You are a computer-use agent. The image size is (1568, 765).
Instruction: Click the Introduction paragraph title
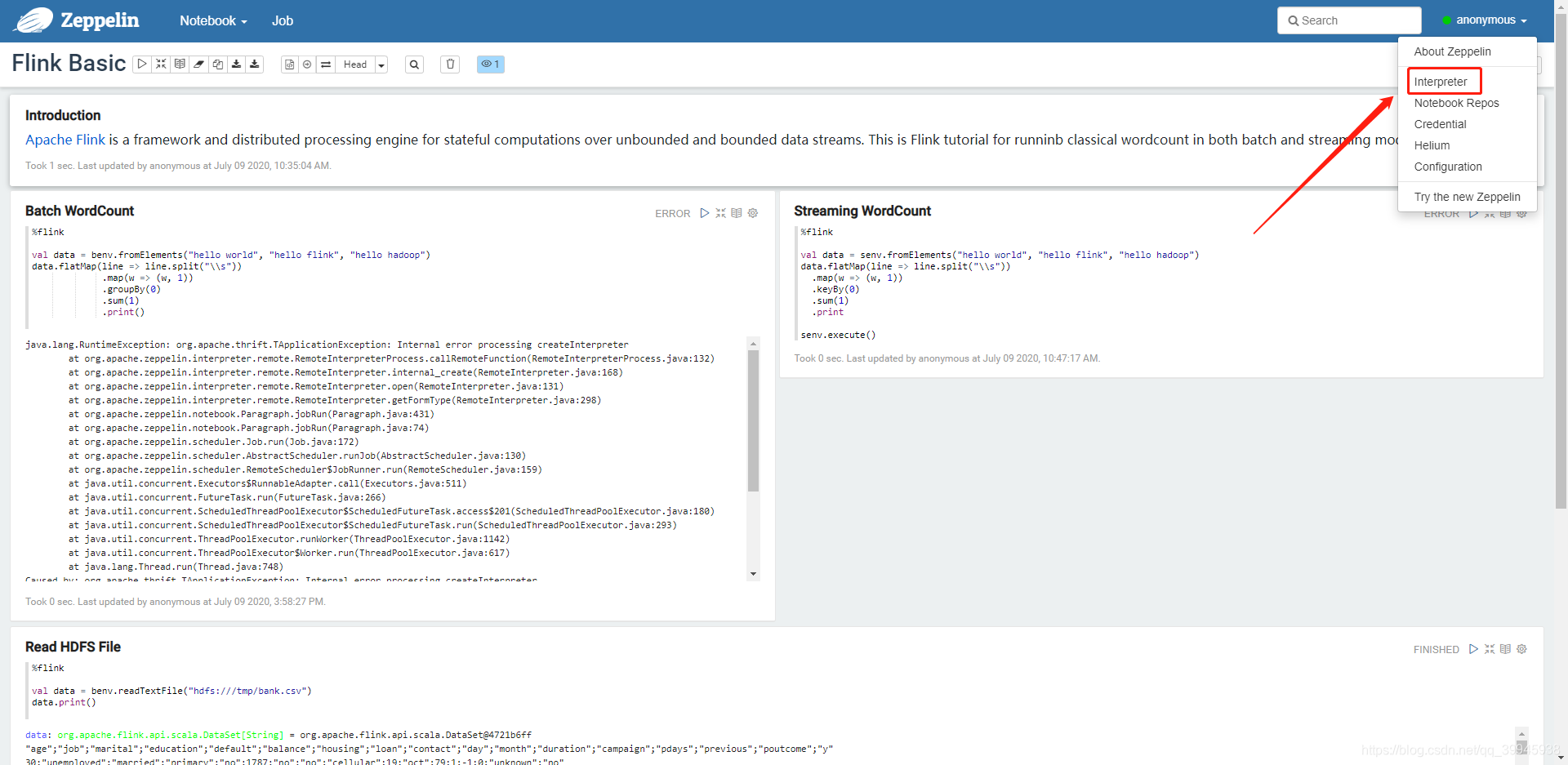pyautogui.click(x=63, y=115)
